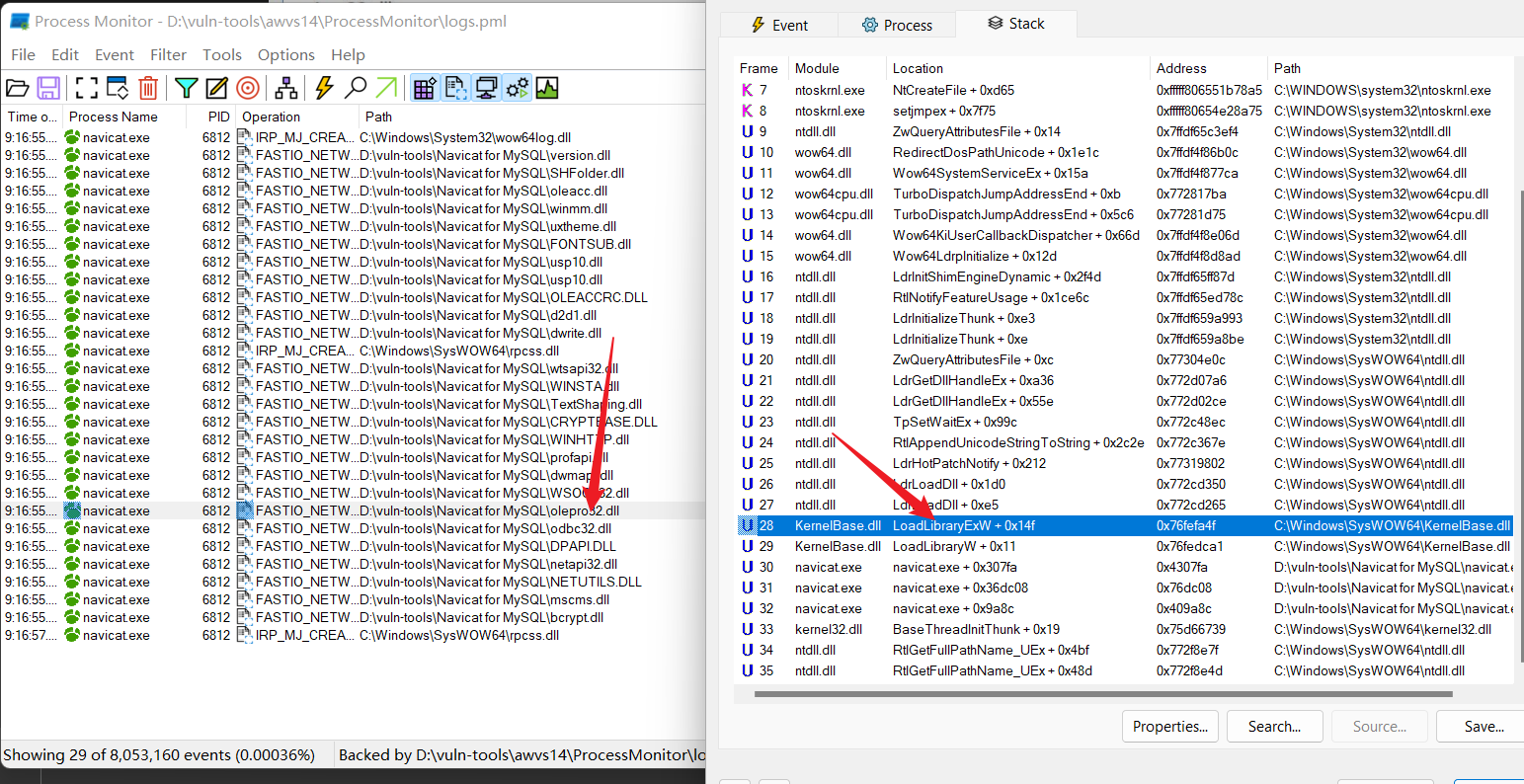
Task: Select stack frame 24 RtlAppendUnicodeStringToString
Action: 1124,442
